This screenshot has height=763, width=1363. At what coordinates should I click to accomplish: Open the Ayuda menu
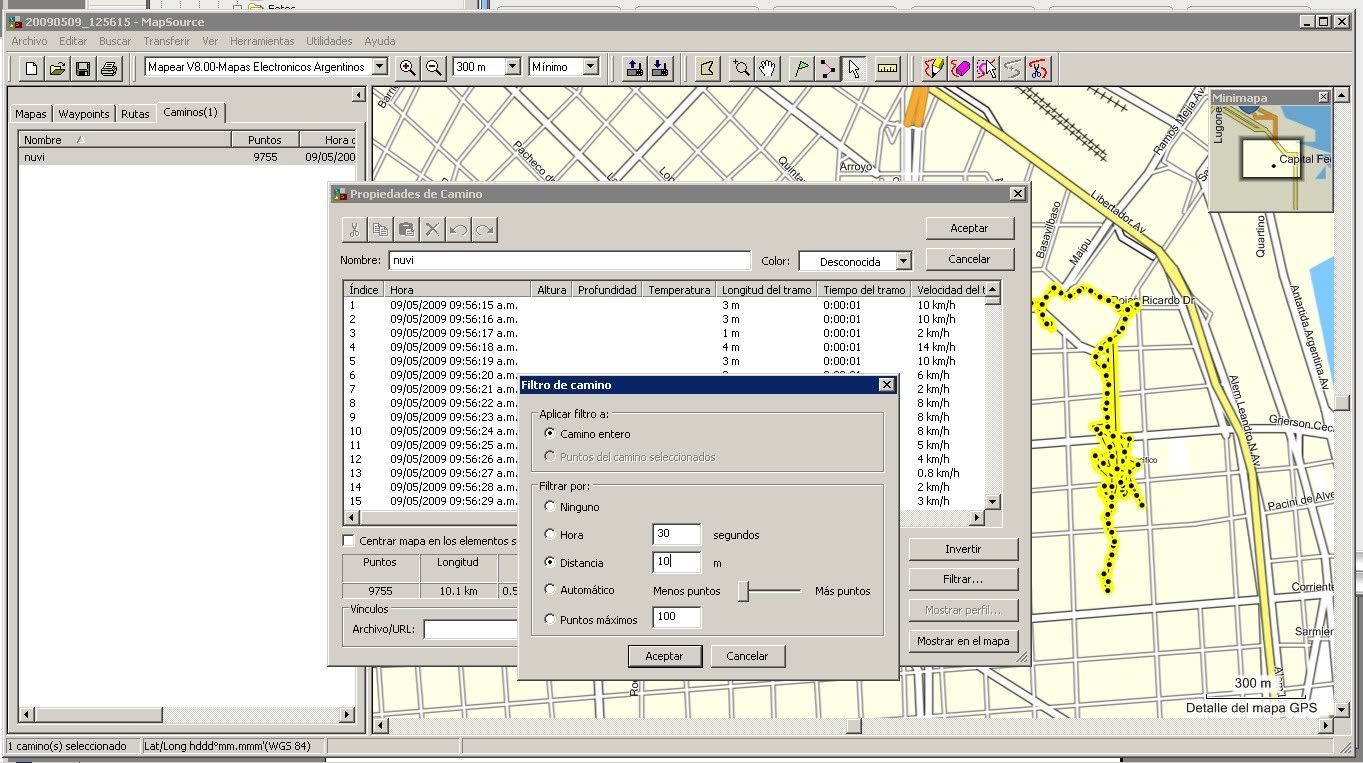coord(380,41)
